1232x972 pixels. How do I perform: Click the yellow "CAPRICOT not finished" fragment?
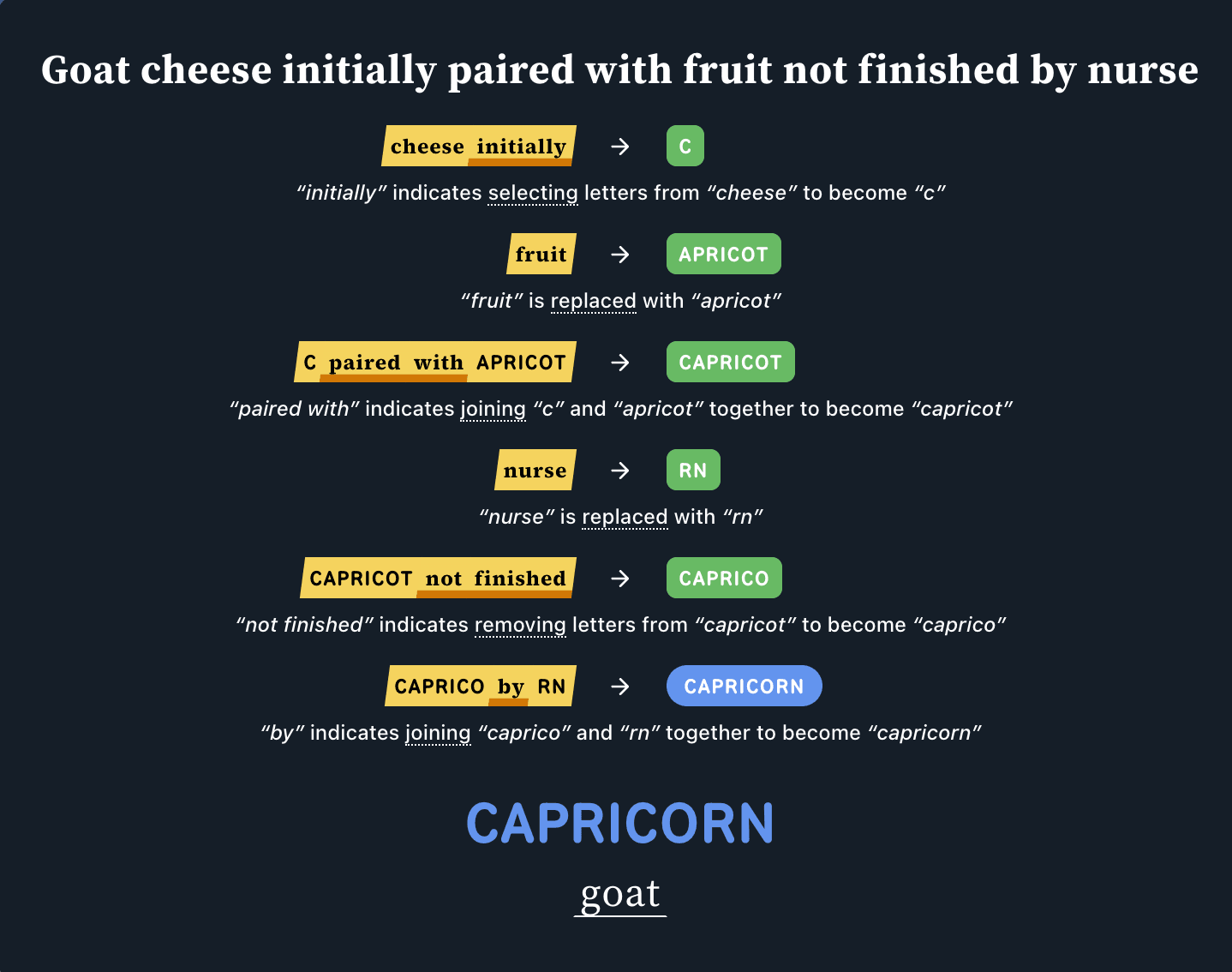click(438, 579)
